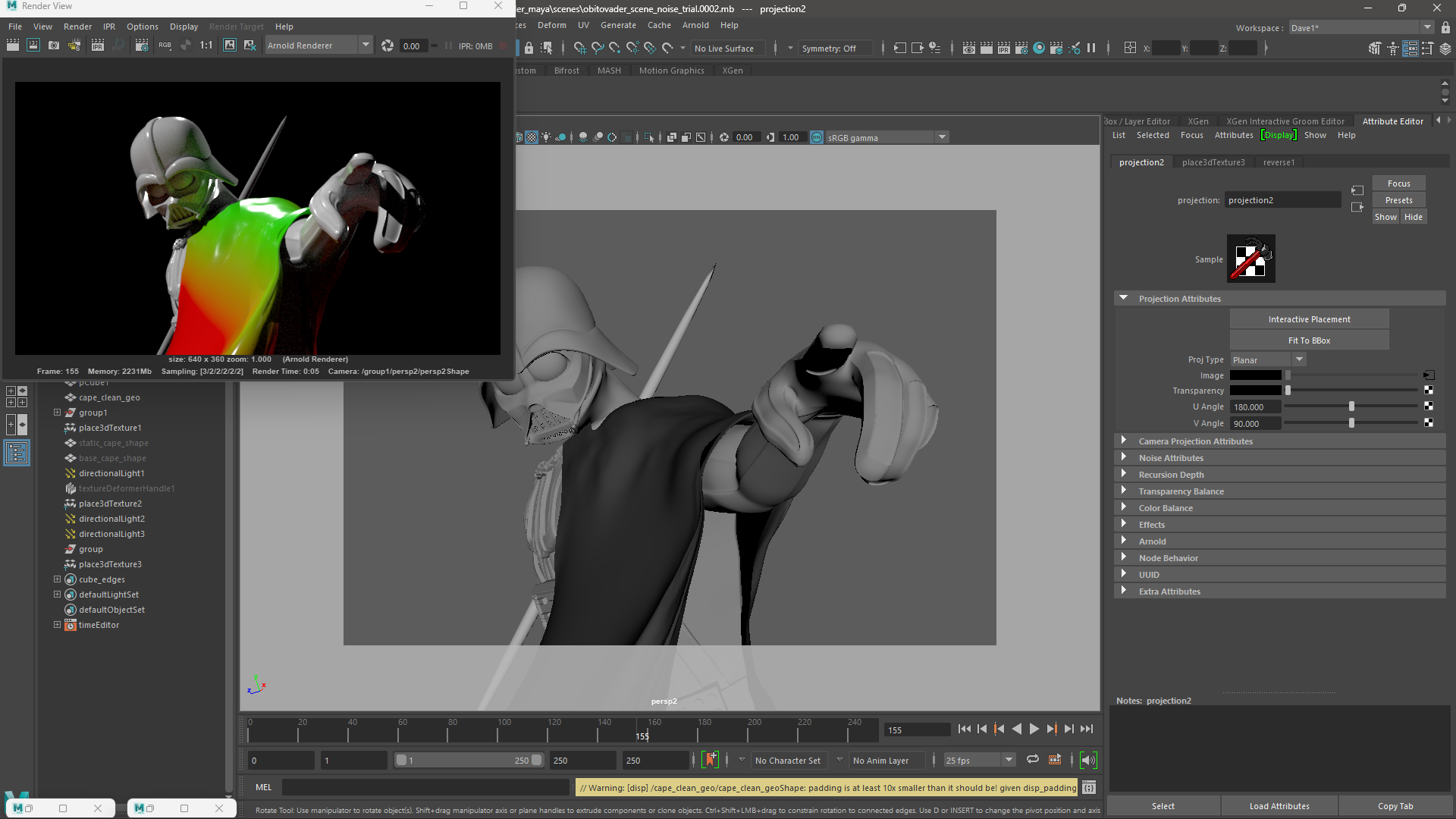Click the snapshot camera icon in Render View

coord(54,45)
